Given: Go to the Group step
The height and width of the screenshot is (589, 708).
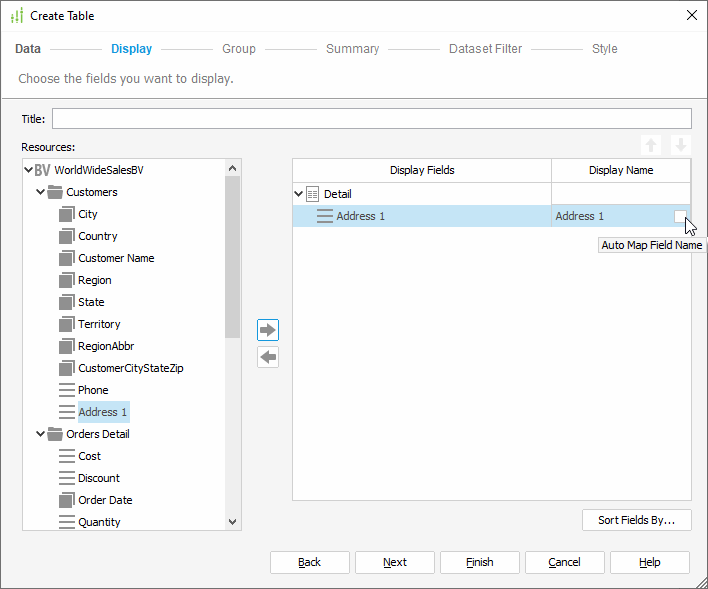Looking at the screenshot, I should (x=239, y=49).
